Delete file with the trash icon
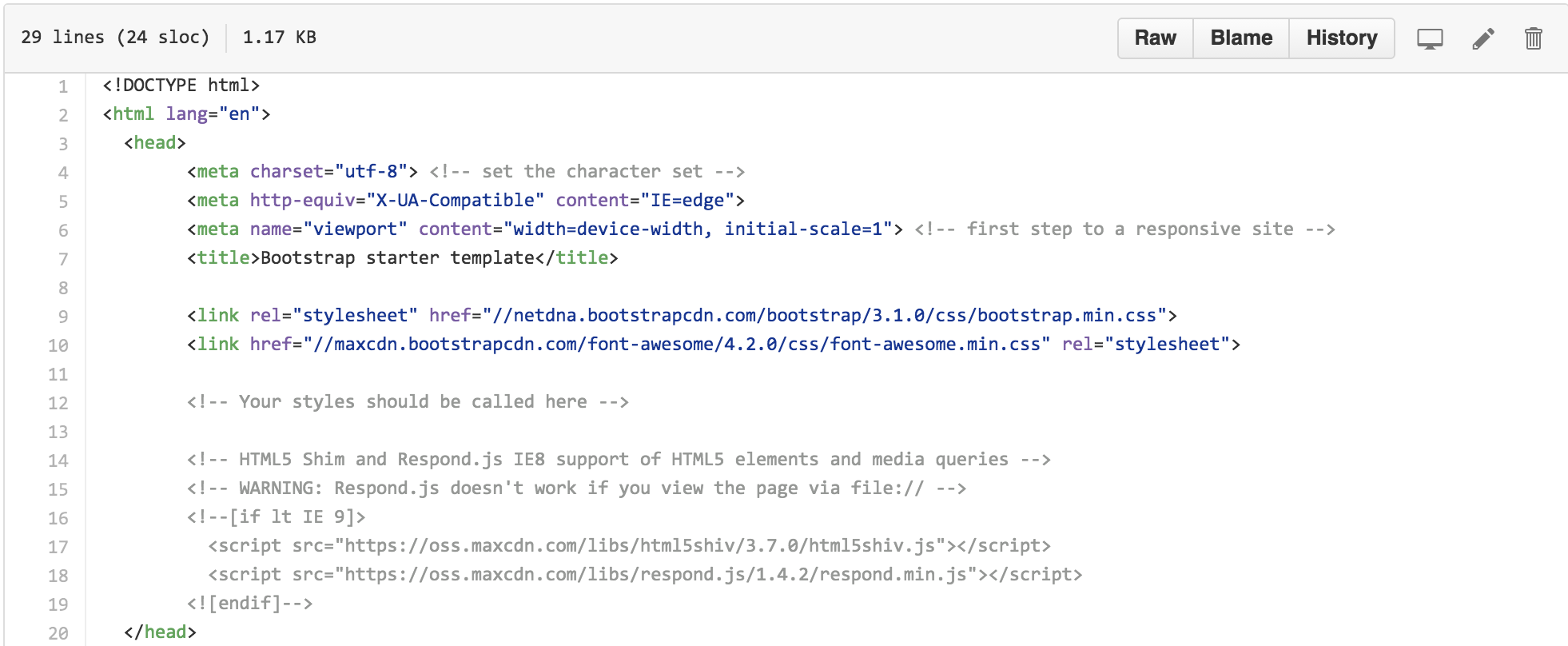 click(x=1533, y=38)
